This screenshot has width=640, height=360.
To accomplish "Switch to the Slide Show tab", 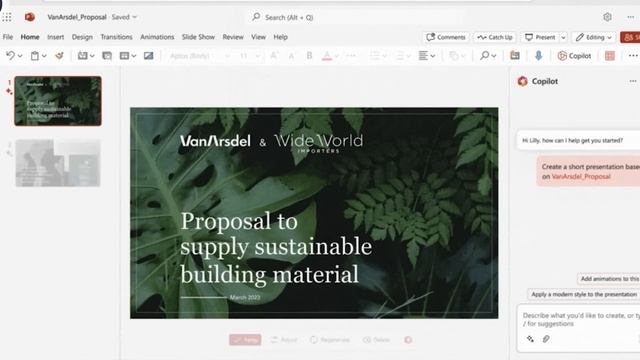I will point(198,37).
